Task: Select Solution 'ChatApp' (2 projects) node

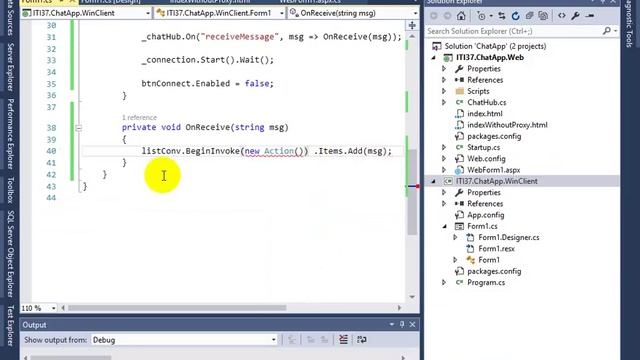Action: click(x=495, y=46)
